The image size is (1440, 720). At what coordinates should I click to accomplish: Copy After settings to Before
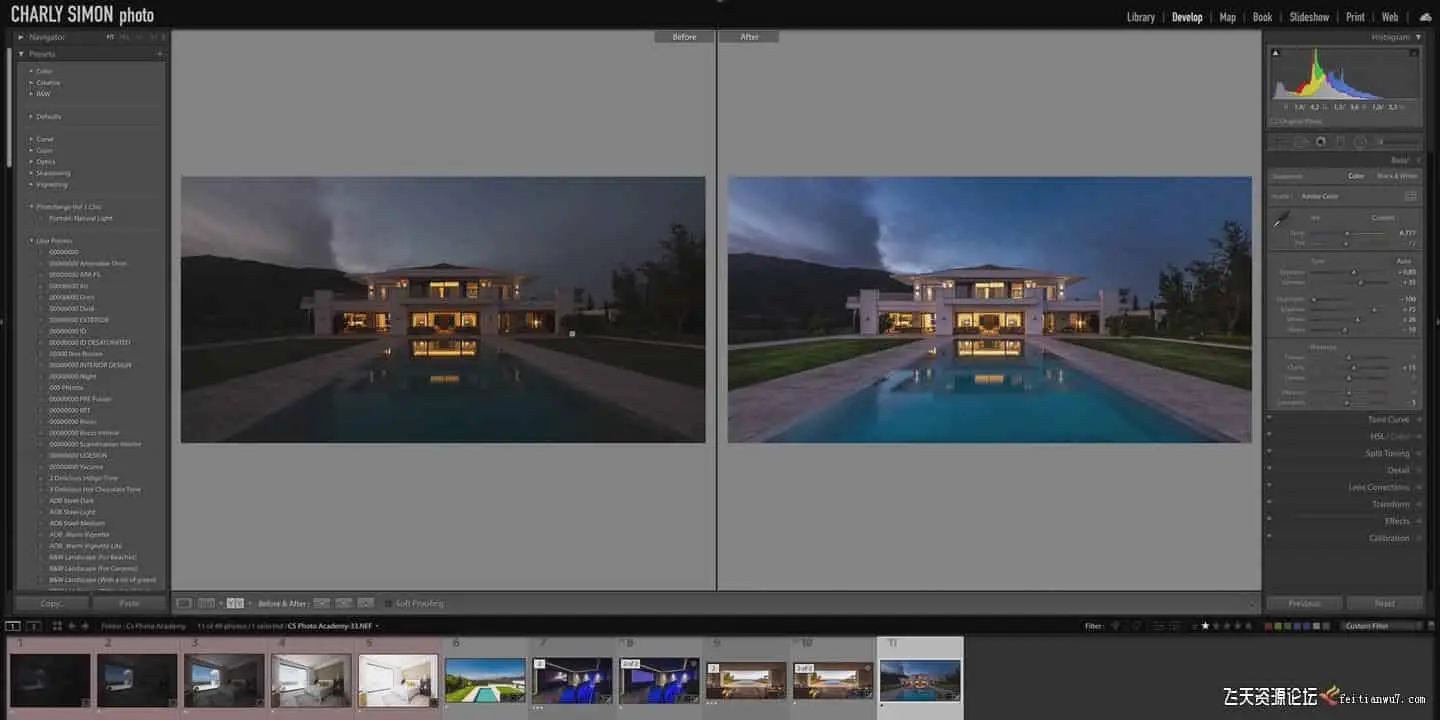click(x=344, y=603)
